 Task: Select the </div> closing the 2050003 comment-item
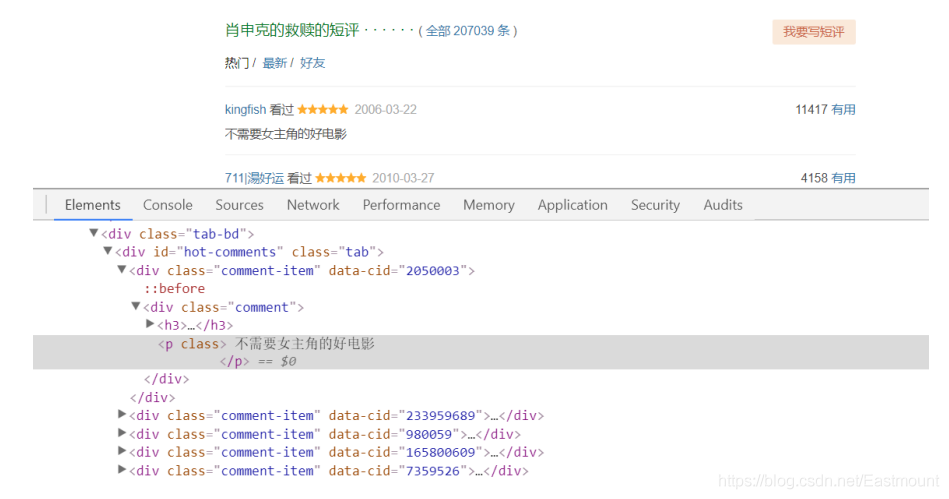153,398
